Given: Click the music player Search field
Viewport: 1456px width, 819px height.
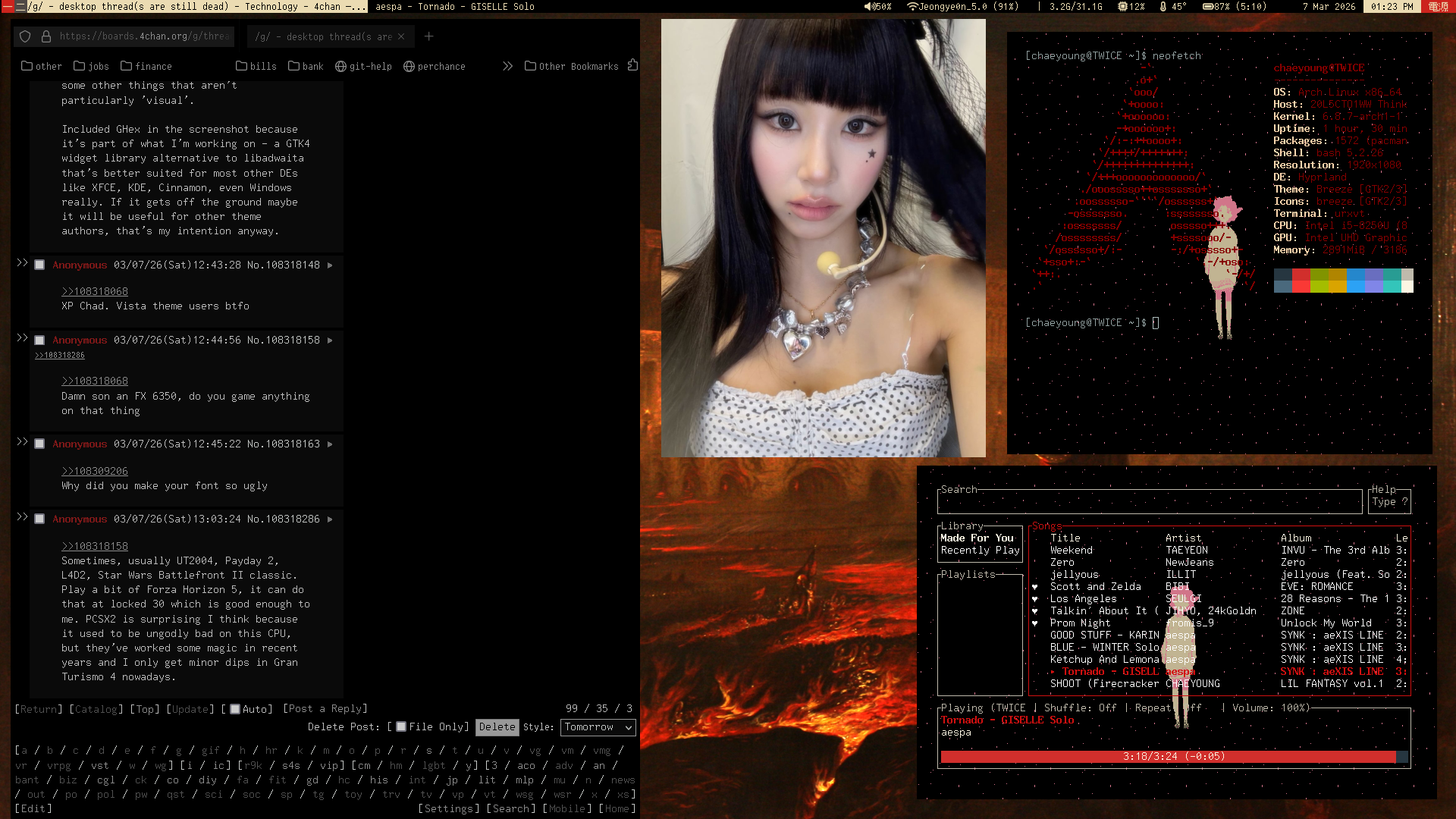Looking at the screenshot, I should click(1149, 502).
